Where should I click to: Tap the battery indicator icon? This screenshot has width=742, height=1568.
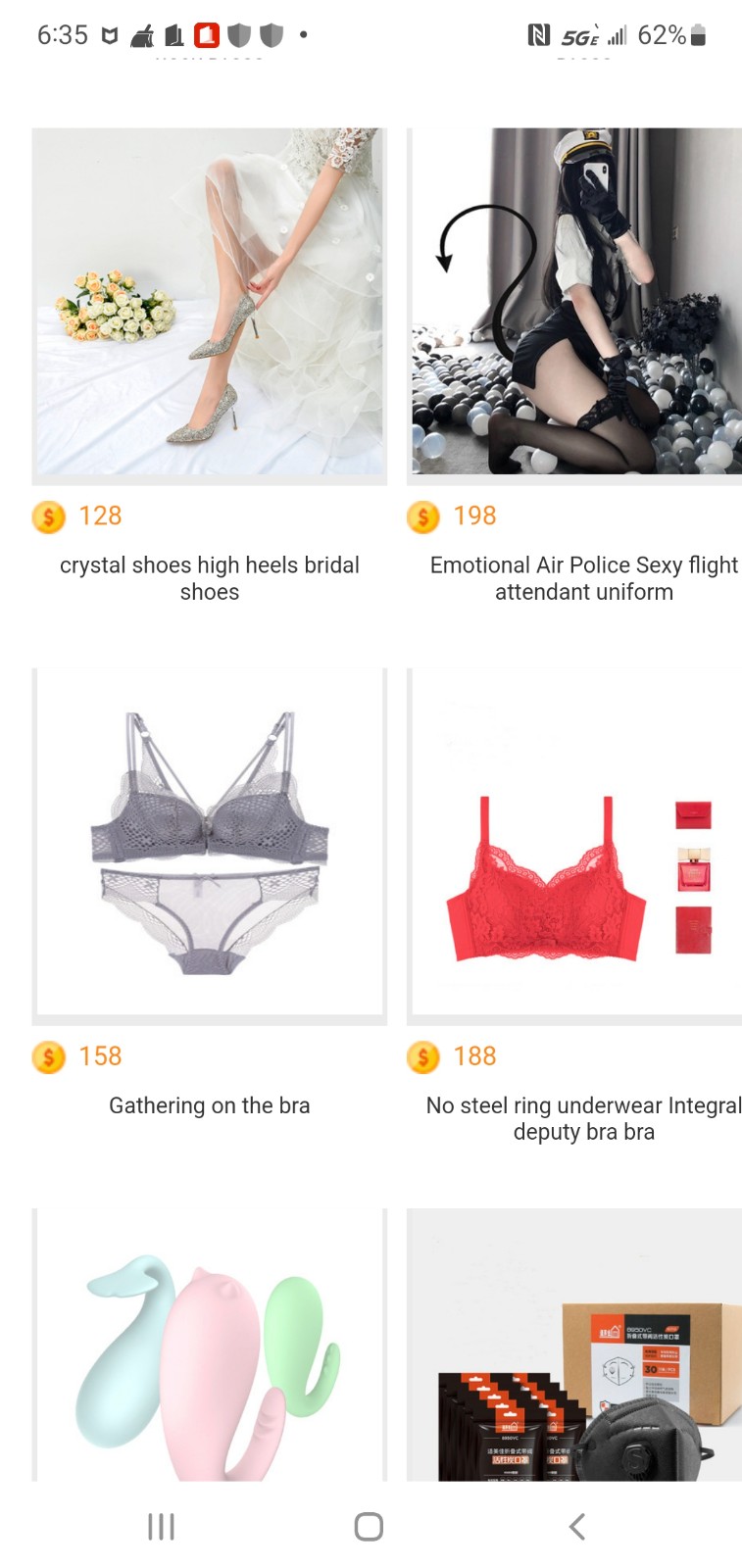click(698, 35)
